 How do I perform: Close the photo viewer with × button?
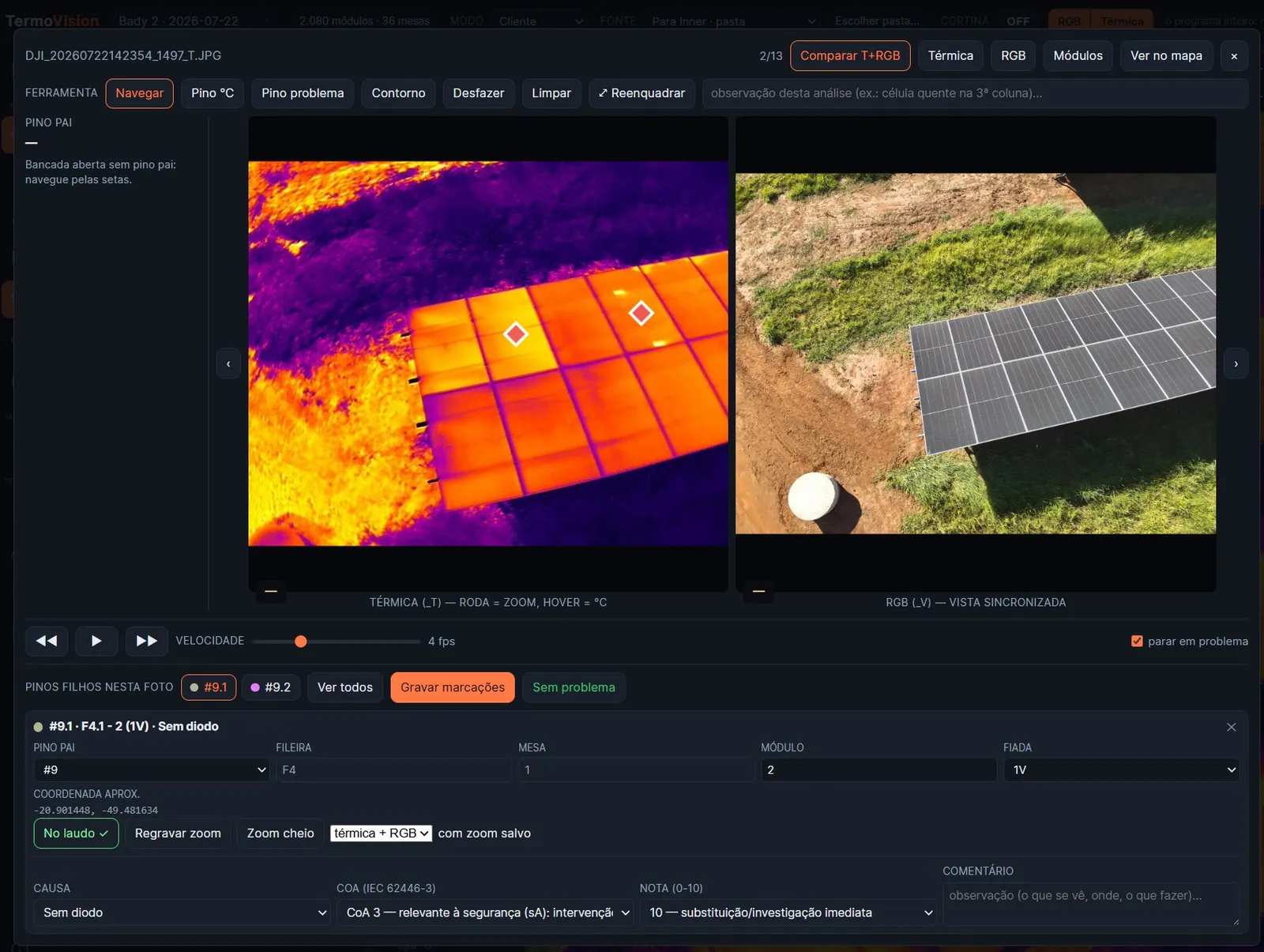click(1234, 56)
